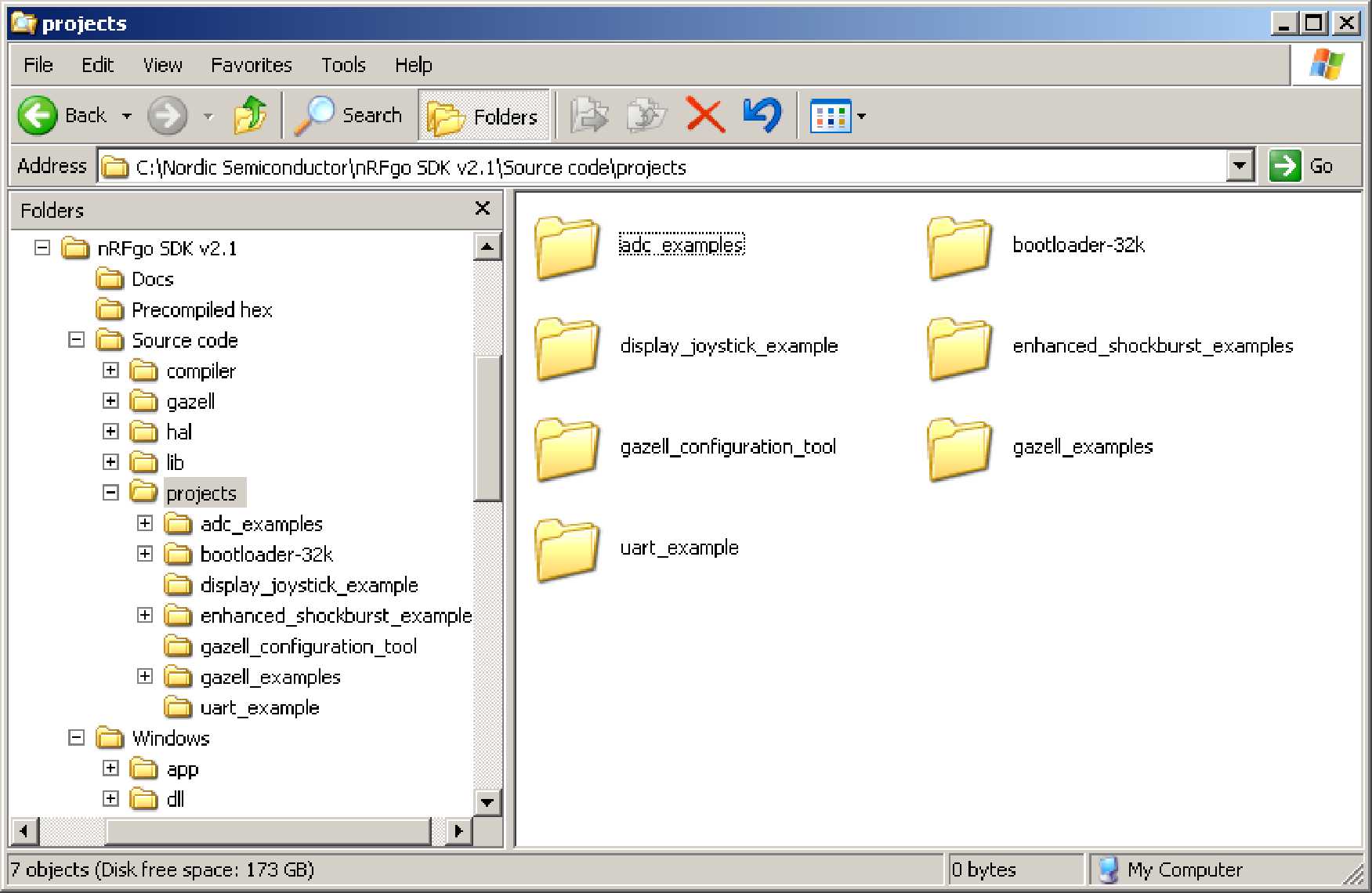Collapse the Windows tree node
The image size is (1372, 893).
(x=76, y=738)
